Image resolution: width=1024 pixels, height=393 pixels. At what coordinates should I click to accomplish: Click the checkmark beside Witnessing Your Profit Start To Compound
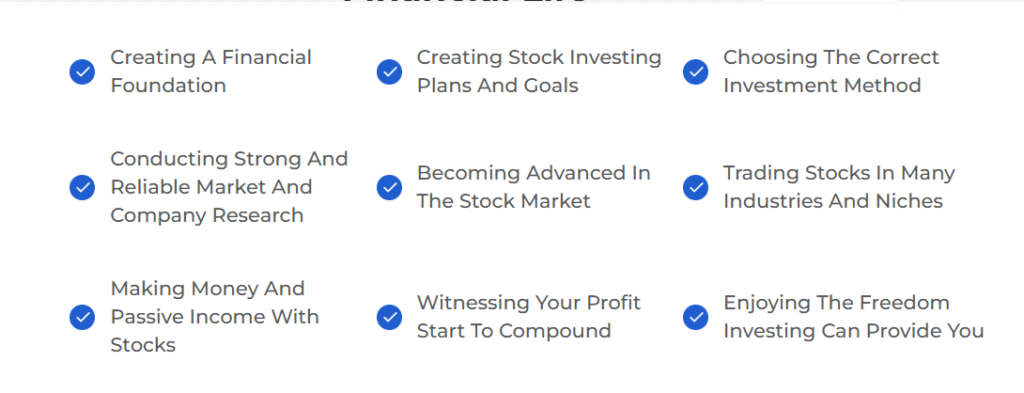389,317
